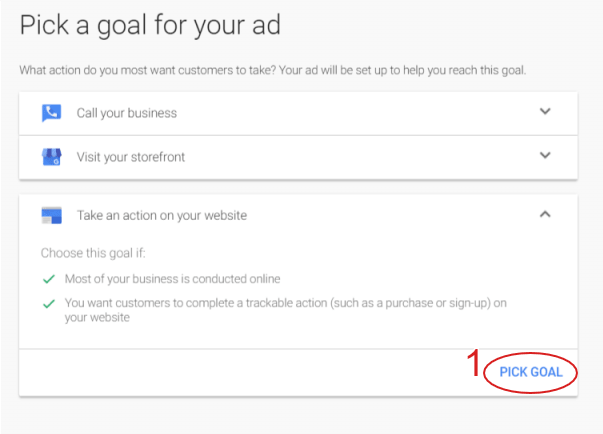Click the storefront icon

point(51,157)
